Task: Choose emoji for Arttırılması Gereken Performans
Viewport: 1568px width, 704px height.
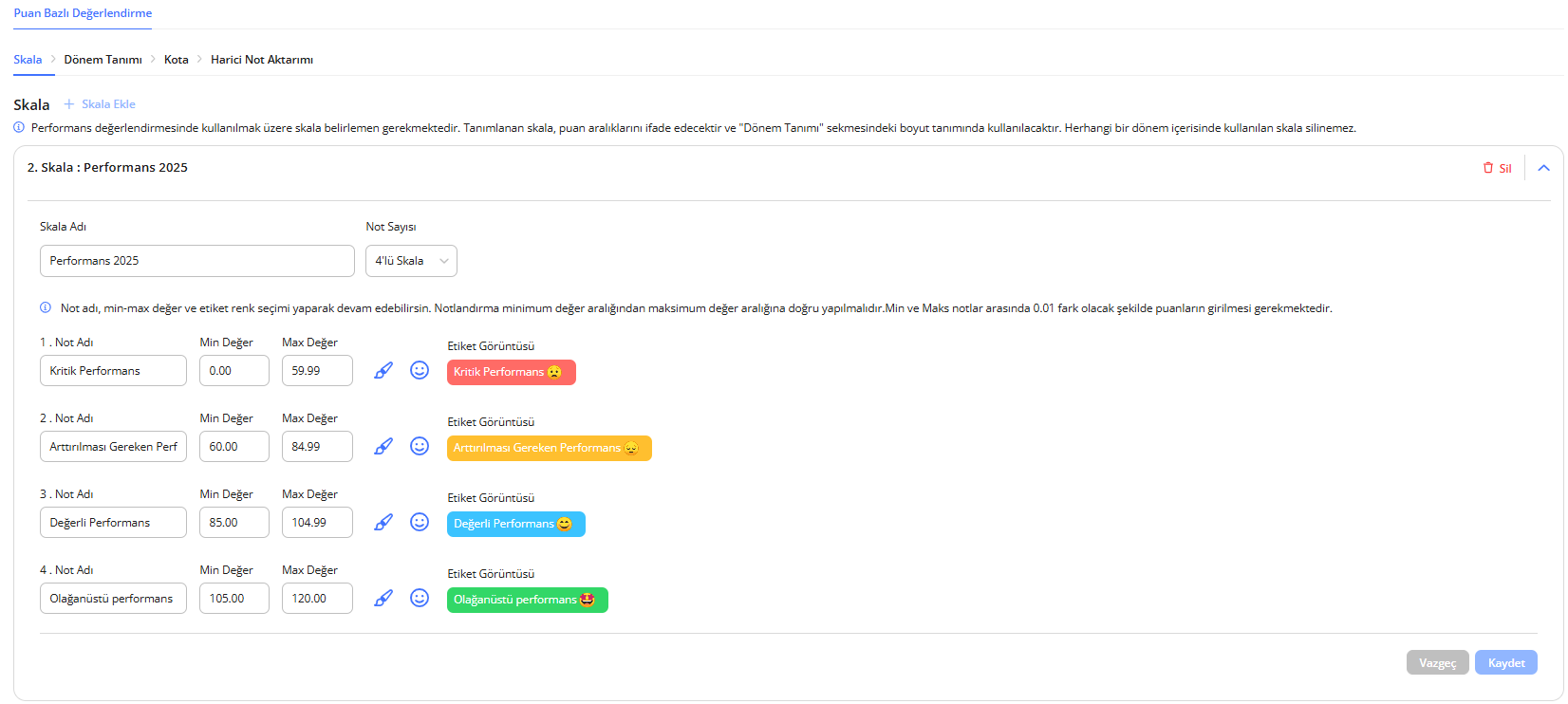Action: click(x=420, y=447)
